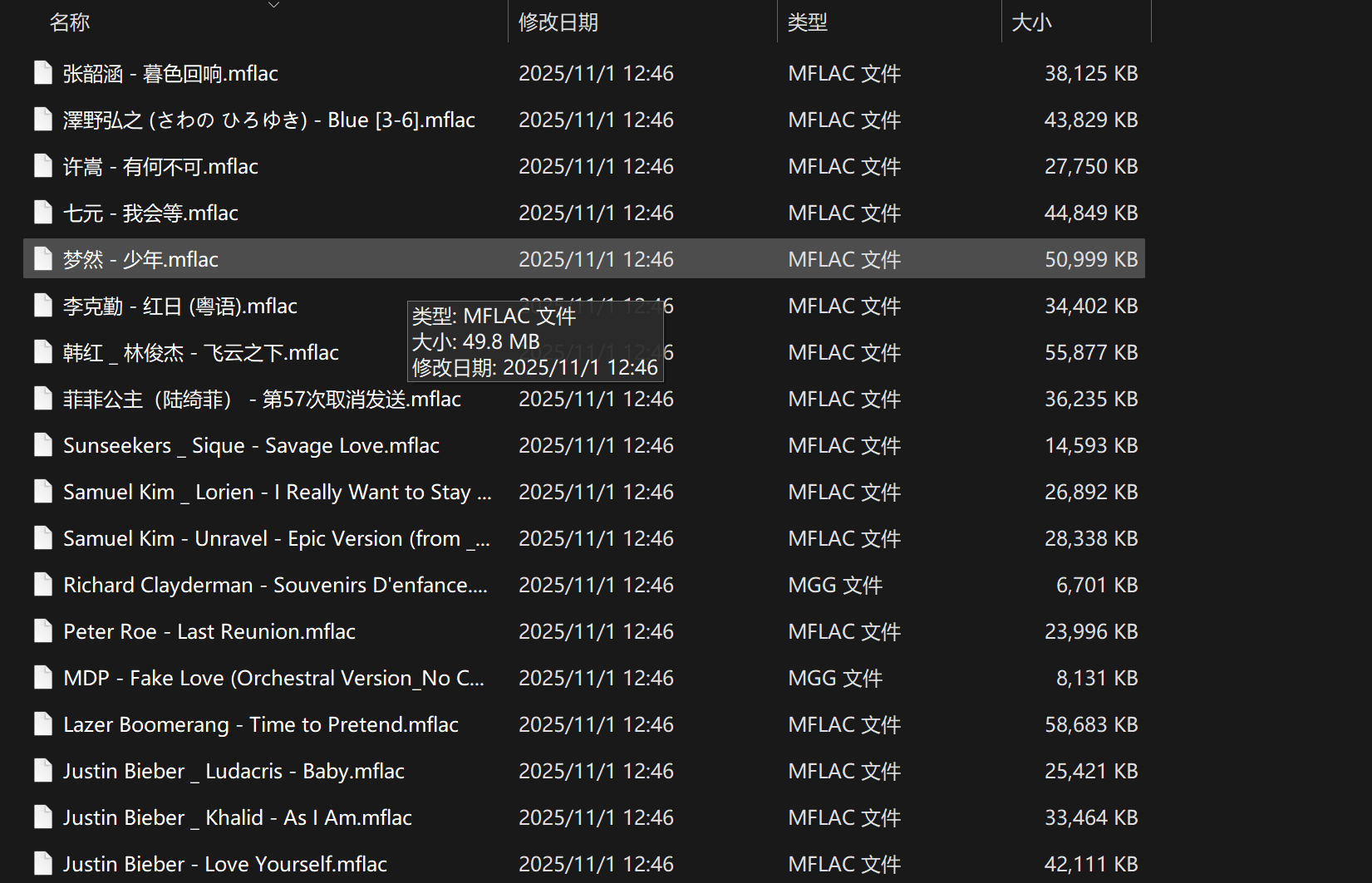Click size value 55,877 KB
The width and height of the screenshot is (1372, 883).
pos(1091,352)
